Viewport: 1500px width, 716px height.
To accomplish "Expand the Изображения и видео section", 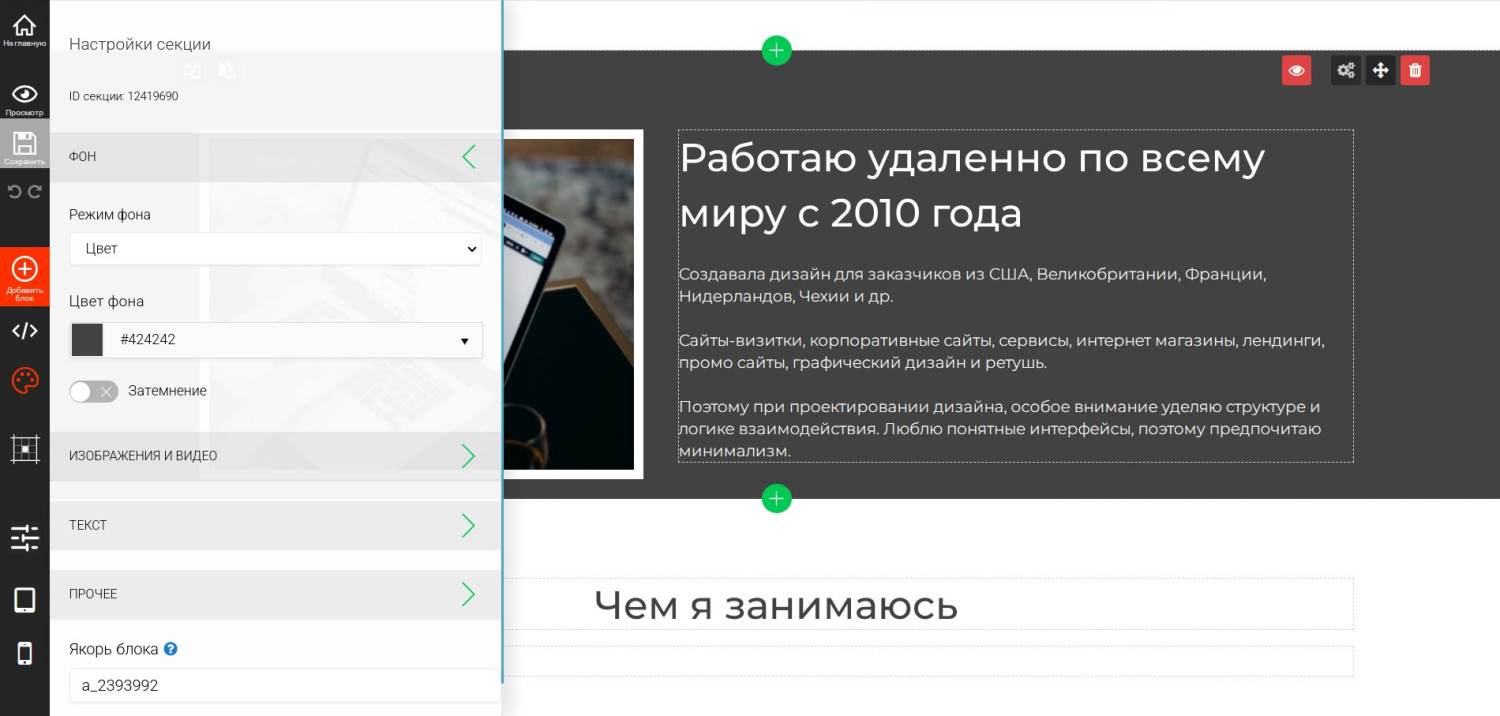I will click(x=275, y=456).
